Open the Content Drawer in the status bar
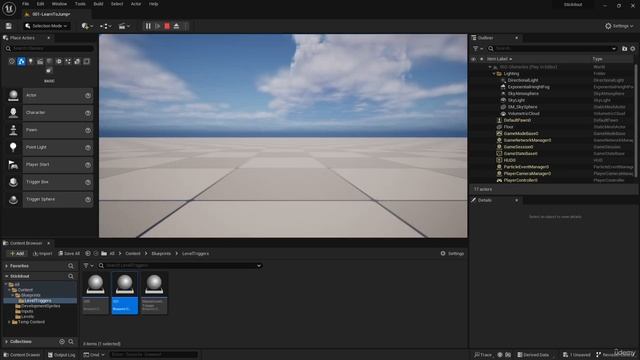 [x=22, y=355]
